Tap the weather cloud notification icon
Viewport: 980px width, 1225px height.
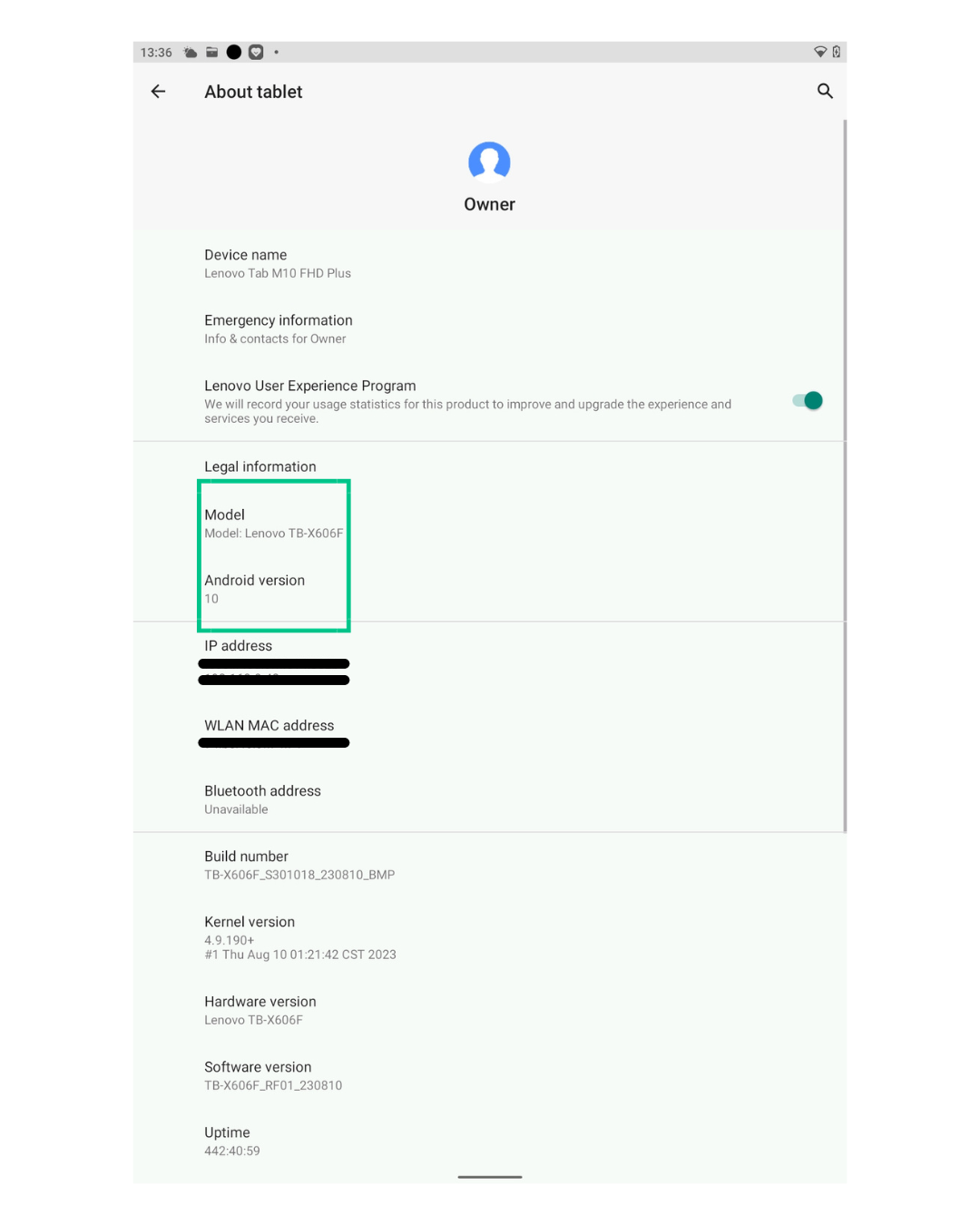click(191, 53)
